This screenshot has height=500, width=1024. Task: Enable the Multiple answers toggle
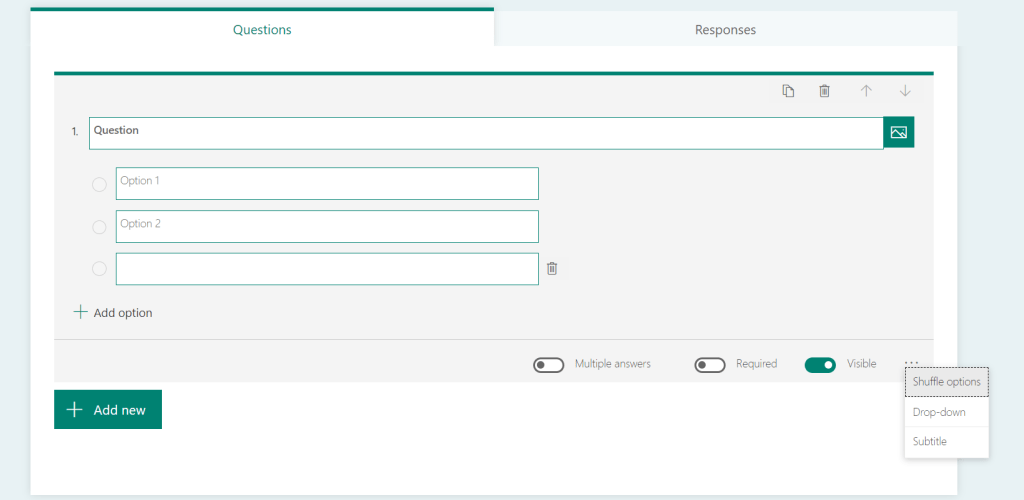coord(549,365)
